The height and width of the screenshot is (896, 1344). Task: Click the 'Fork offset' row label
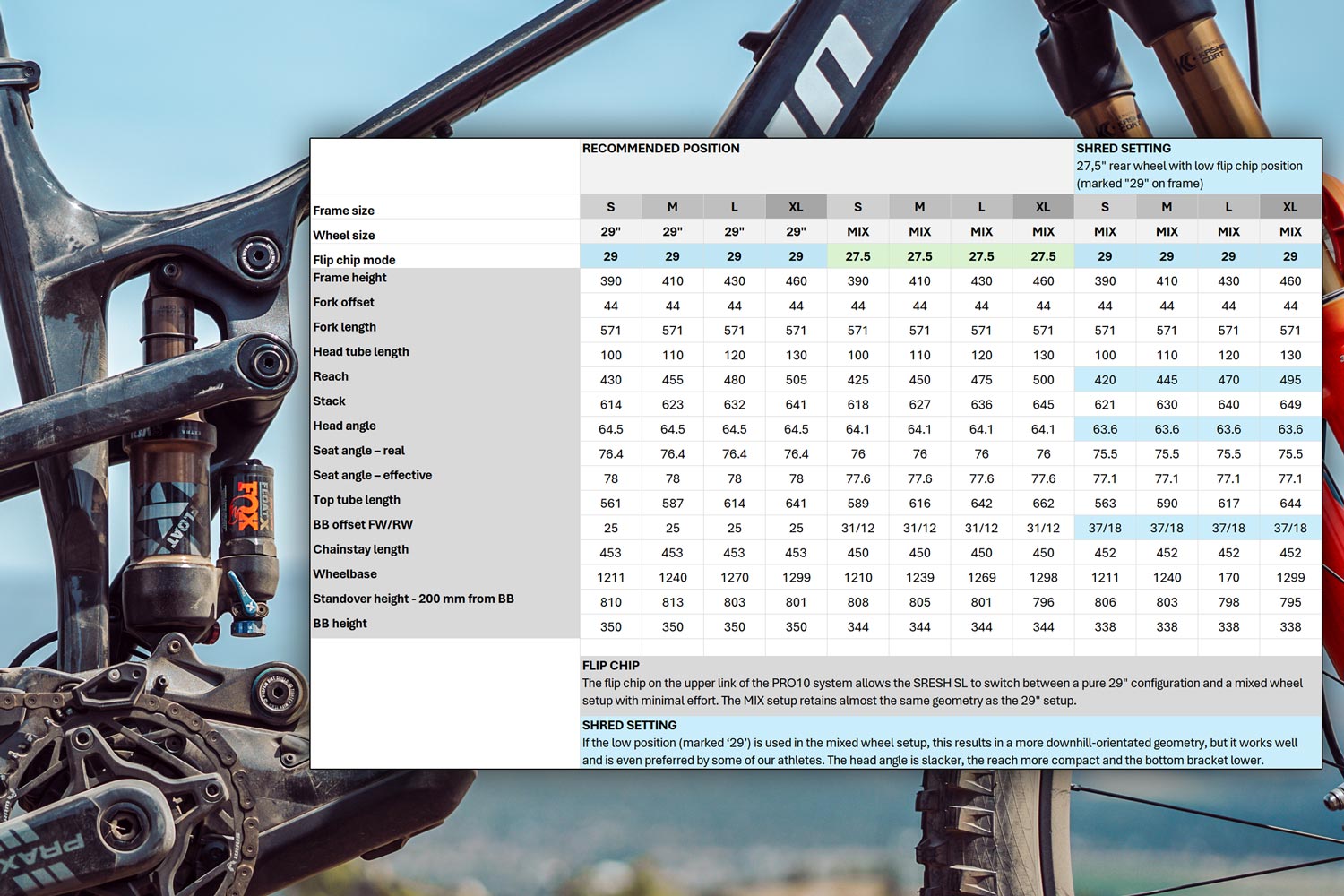point(344,303)
